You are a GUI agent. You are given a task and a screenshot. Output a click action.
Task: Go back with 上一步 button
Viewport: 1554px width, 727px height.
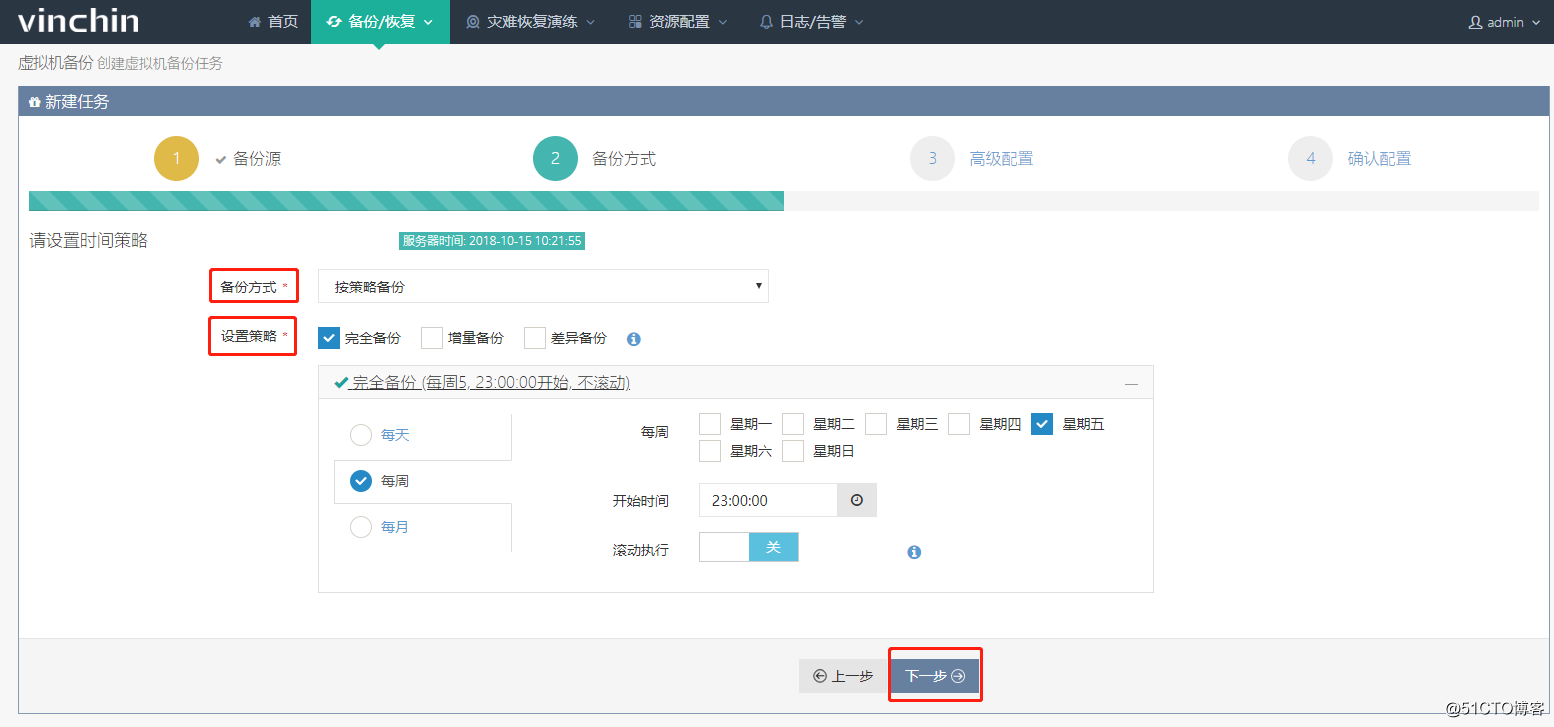tap(843, 676)
